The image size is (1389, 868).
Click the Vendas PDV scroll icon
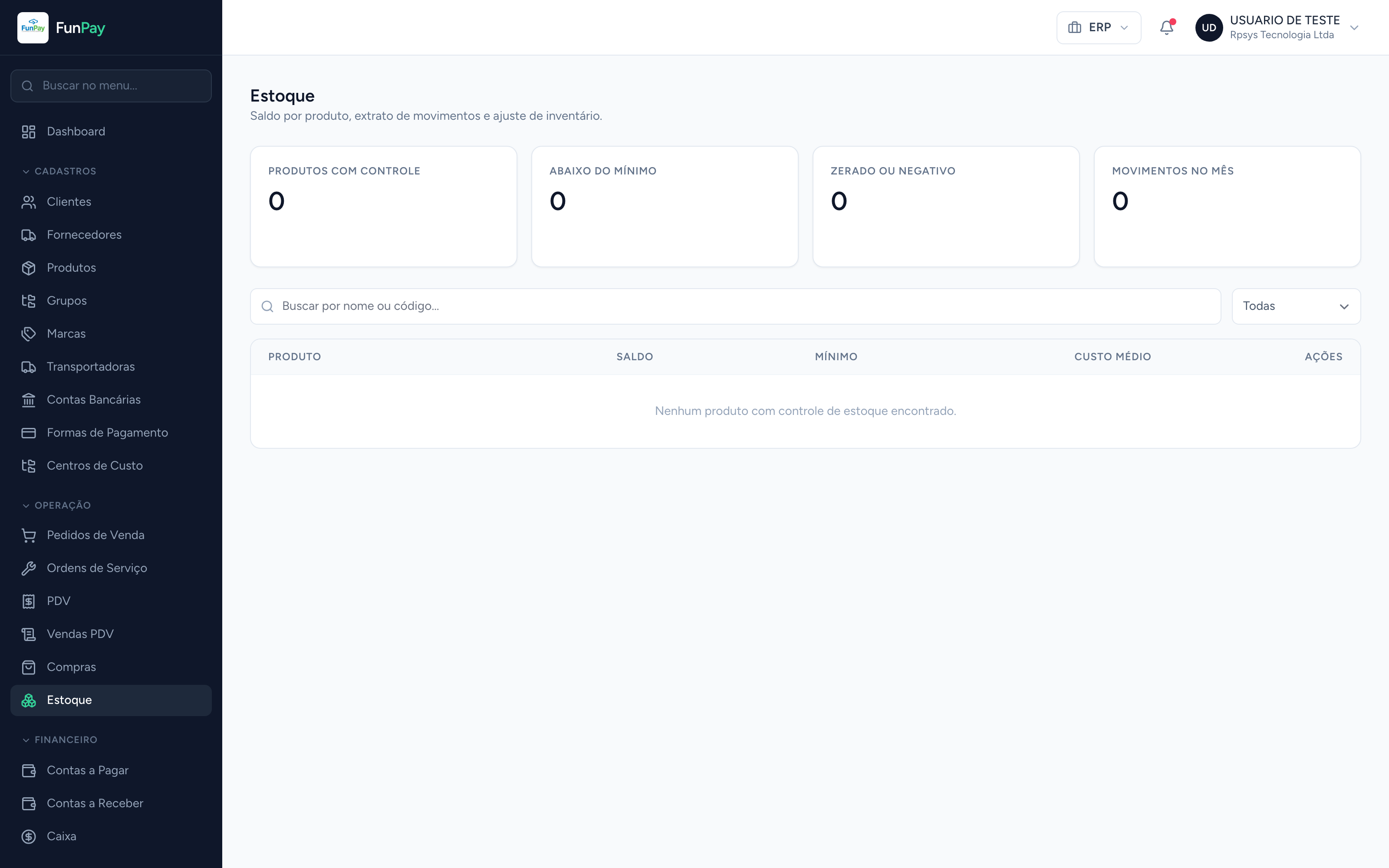pos(29,635)
